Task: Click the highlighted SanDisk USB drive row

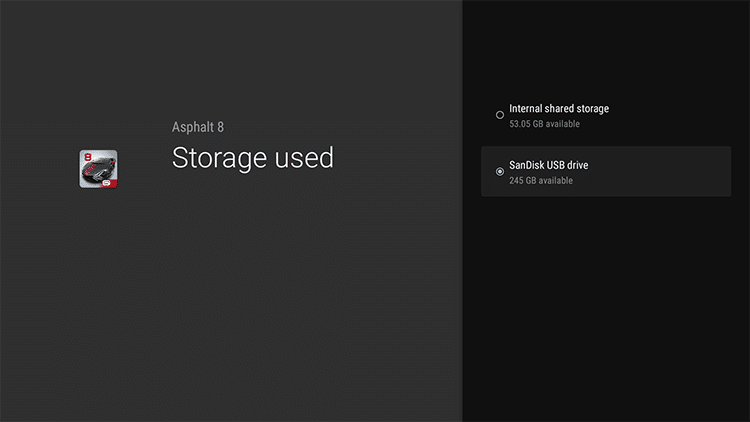Action: 606,171
